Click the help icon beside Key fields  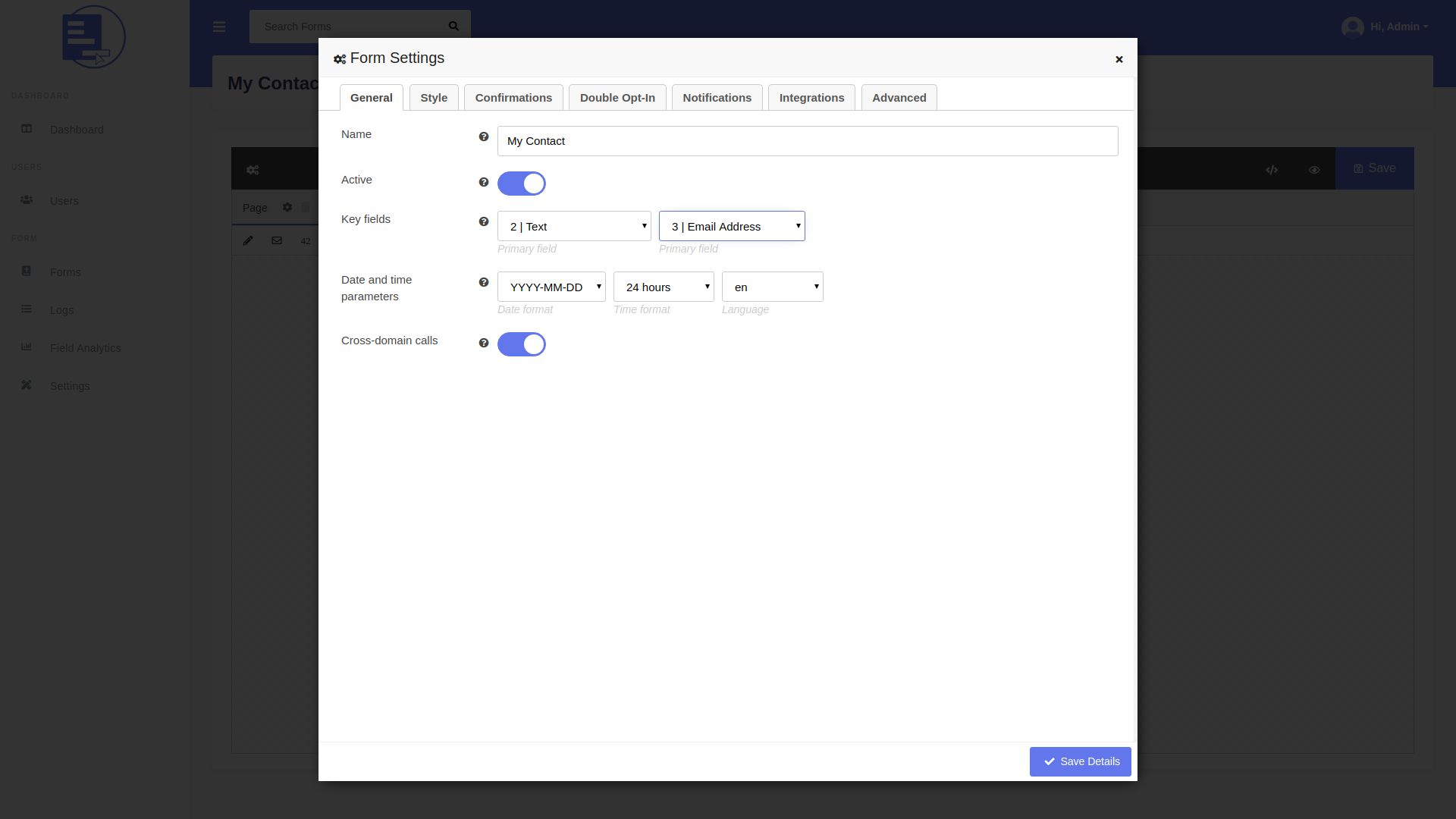click(x=483, y=221)
